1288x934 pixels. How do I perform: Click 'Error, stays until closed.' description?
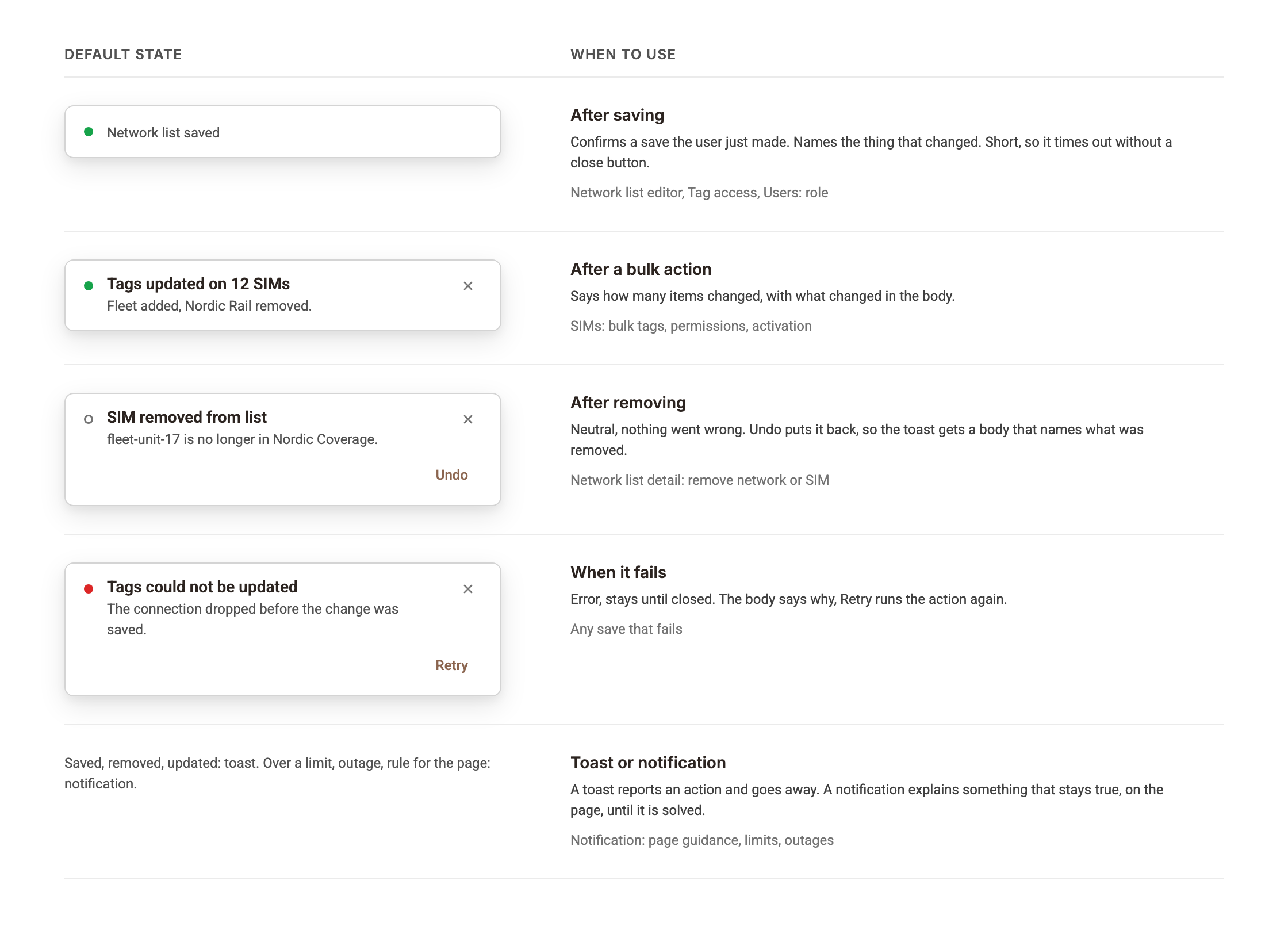click(789, 599)
